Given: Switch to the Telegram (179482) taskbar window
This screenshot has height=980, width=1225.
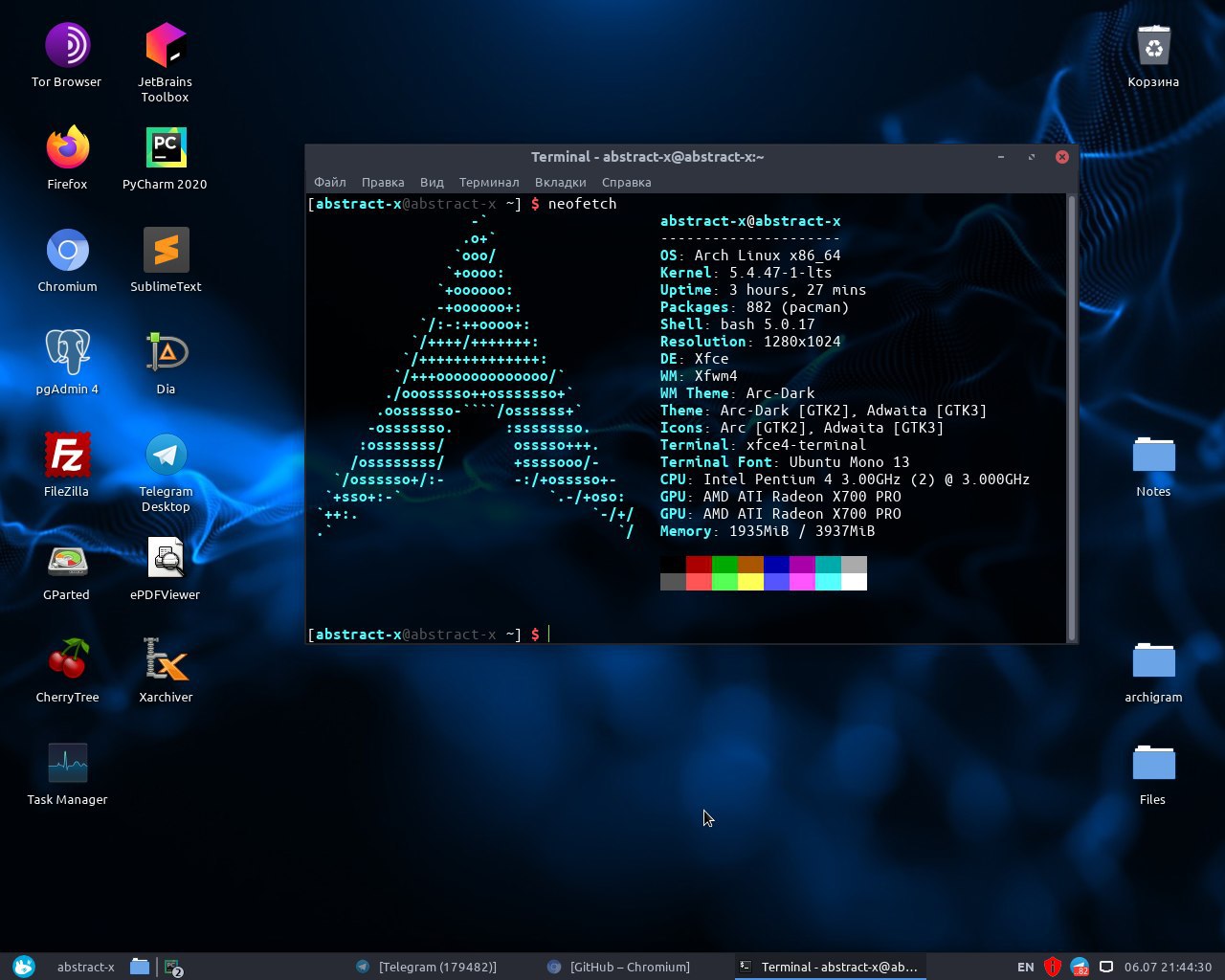Looking at the screenshot, I should pos(427,967).
